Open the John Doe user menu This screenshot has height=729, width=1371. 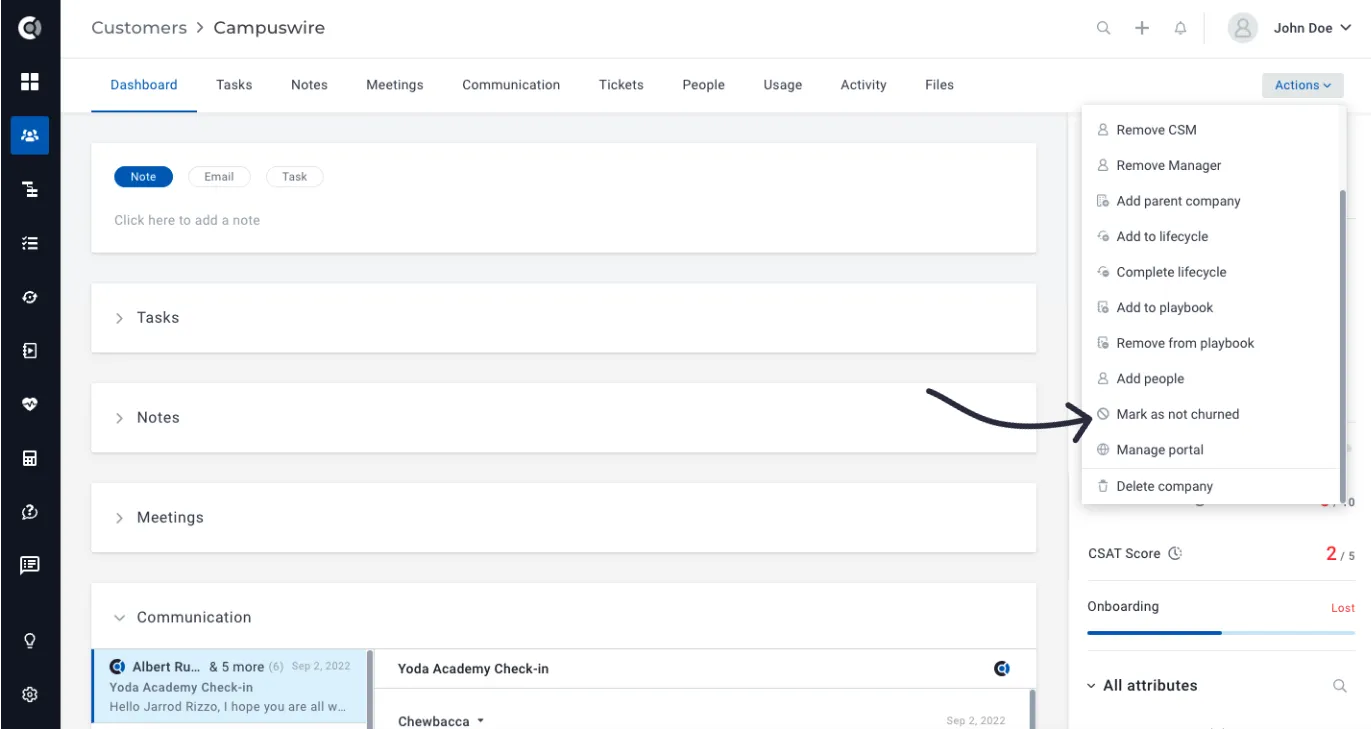point(1312,28)
